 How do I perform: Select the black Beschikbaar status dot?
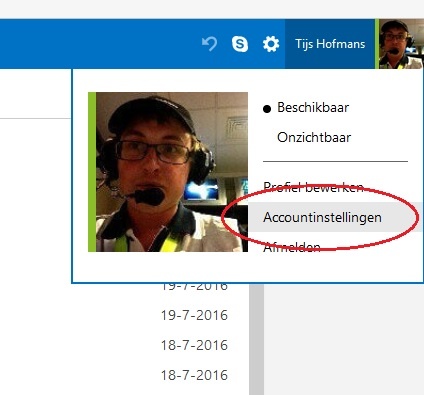pos(267,109)
